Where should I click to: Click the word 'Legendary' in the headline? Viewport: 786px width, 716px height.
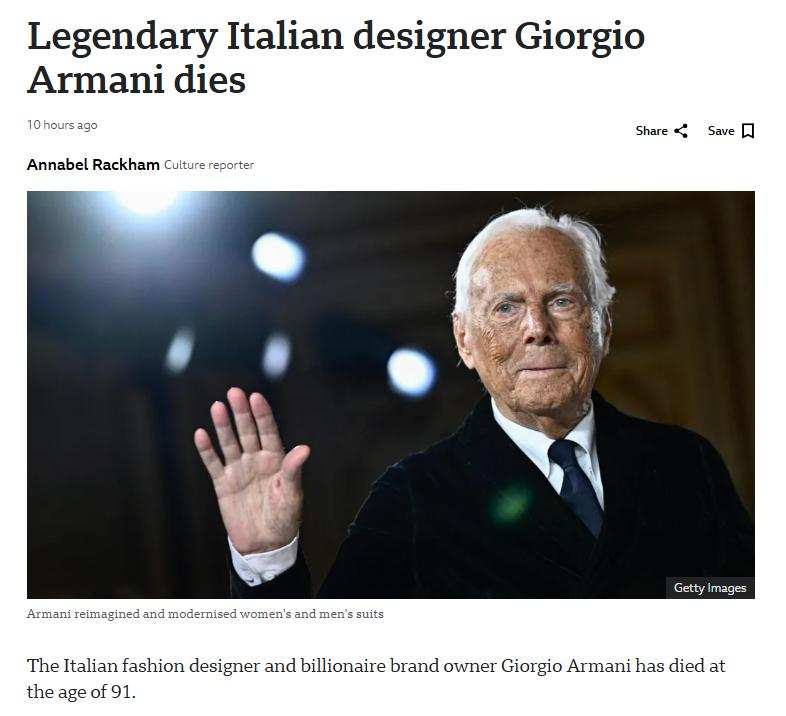coord(123,36)
